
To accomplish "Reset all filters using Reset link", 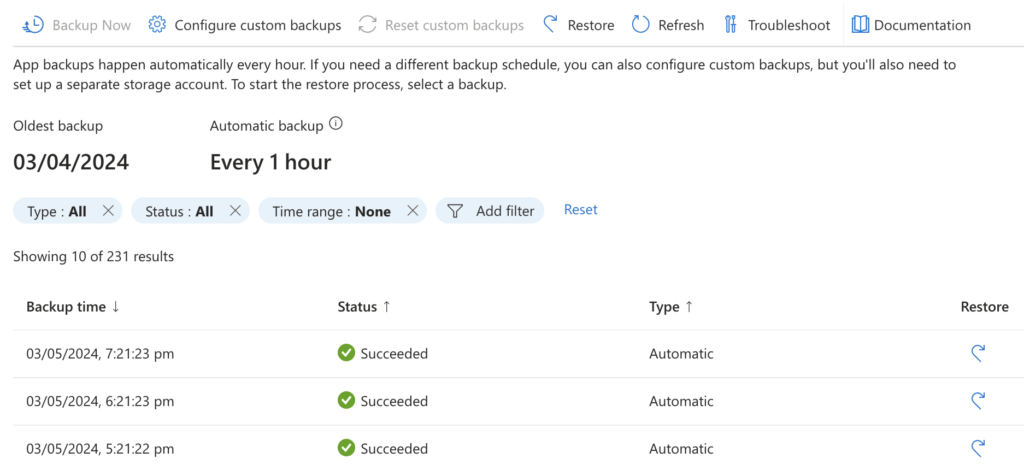I will (x=580, y=210).
